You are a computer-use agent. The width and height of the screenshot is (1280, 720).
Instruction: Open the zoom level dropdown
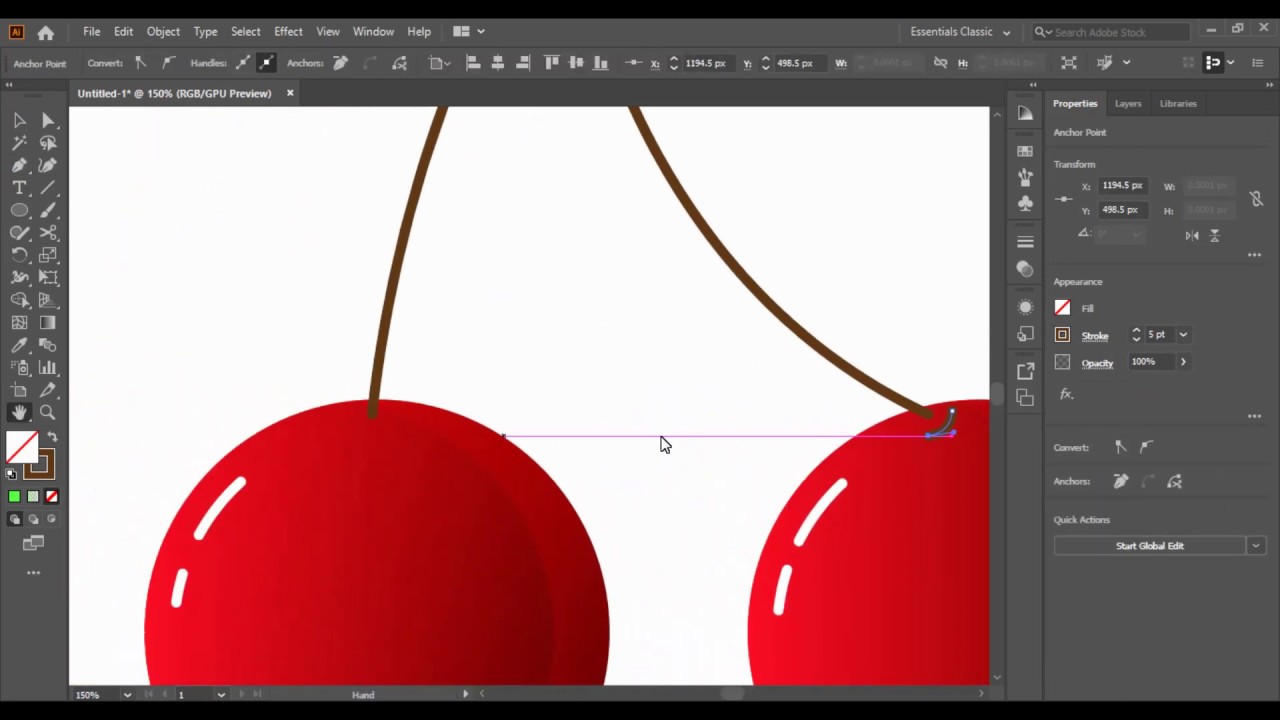pyautogui.click(x=127, y=695)
